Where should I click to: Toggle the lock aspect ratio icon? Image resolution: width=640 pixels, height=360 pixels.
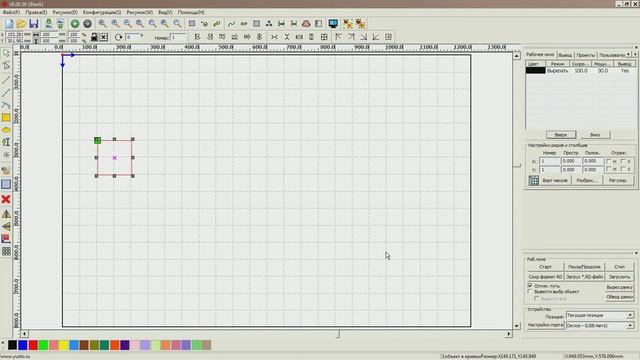(x=94, y=37)
